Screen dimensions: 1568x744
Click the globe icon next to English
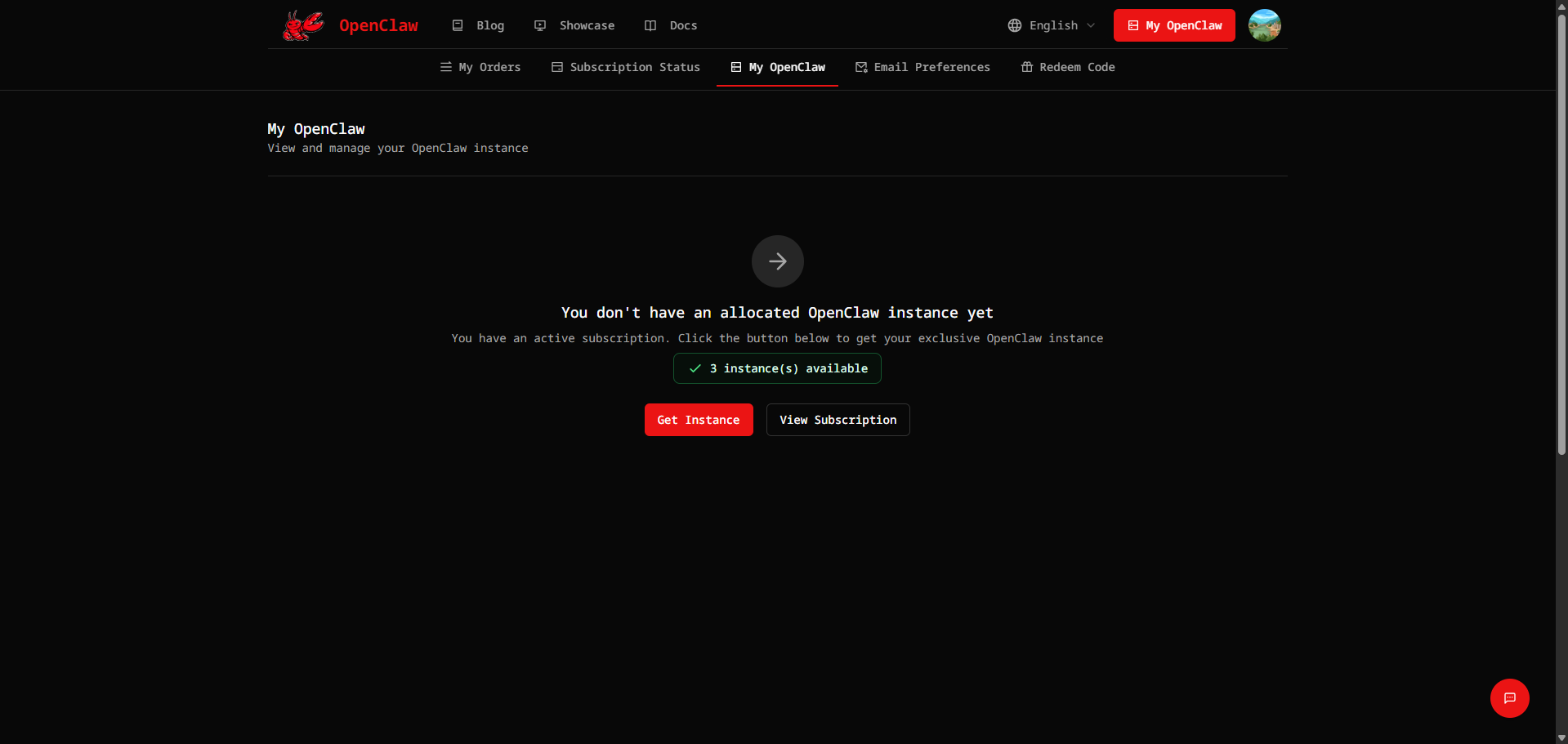pos(1014,25)
